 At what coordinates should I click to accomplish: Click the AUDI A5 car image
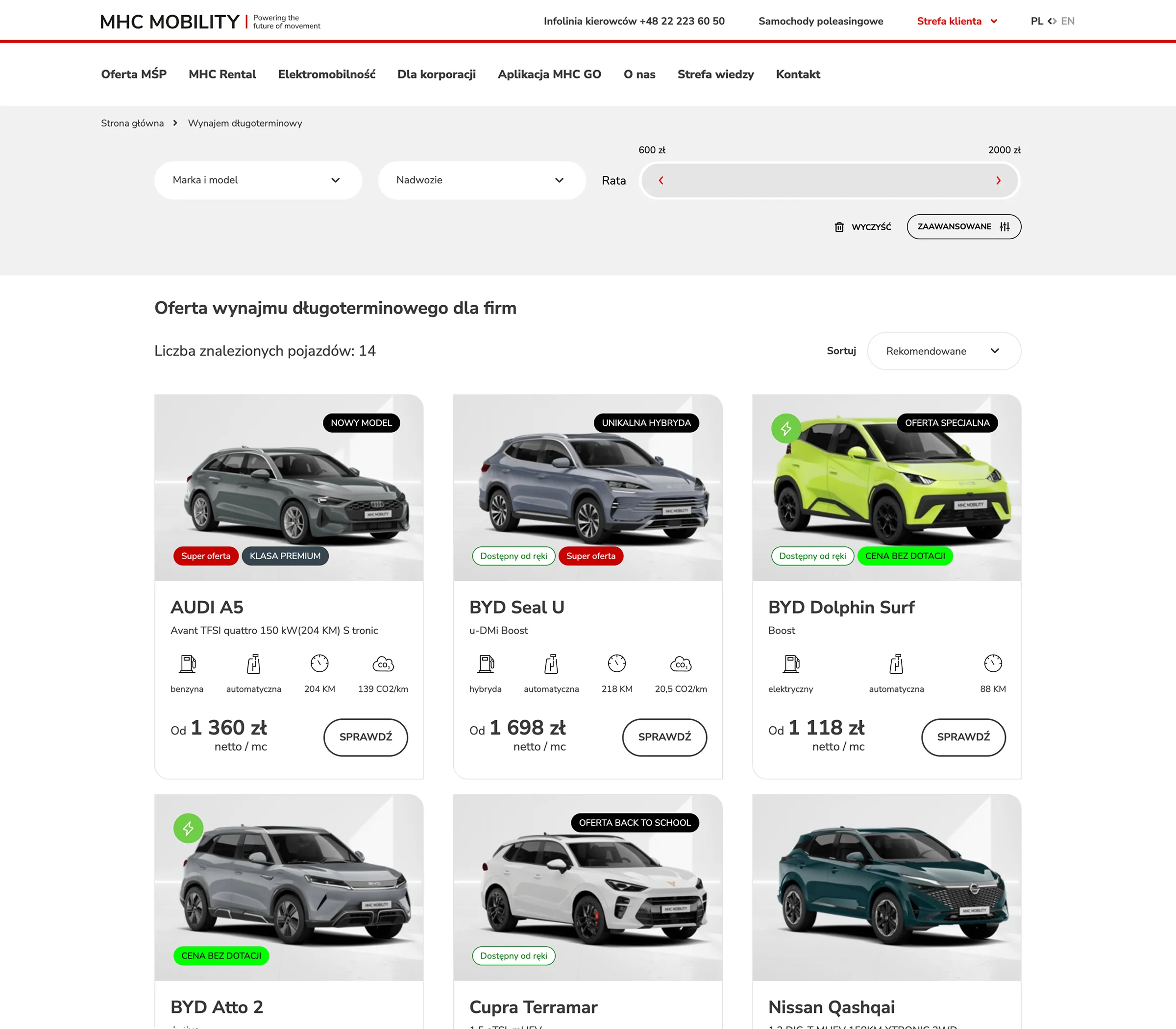click(289, 488)
